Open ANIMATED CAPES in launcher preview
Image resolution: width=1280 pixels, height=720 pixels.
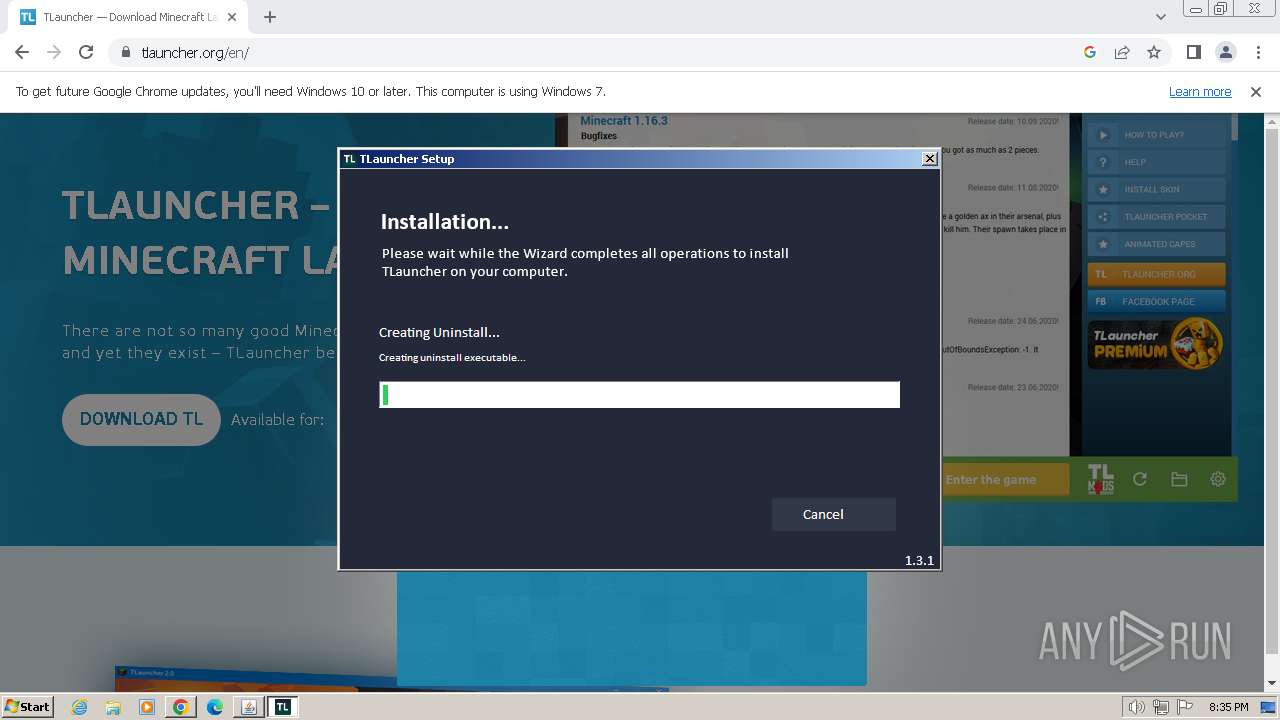tap(1157, 244)
